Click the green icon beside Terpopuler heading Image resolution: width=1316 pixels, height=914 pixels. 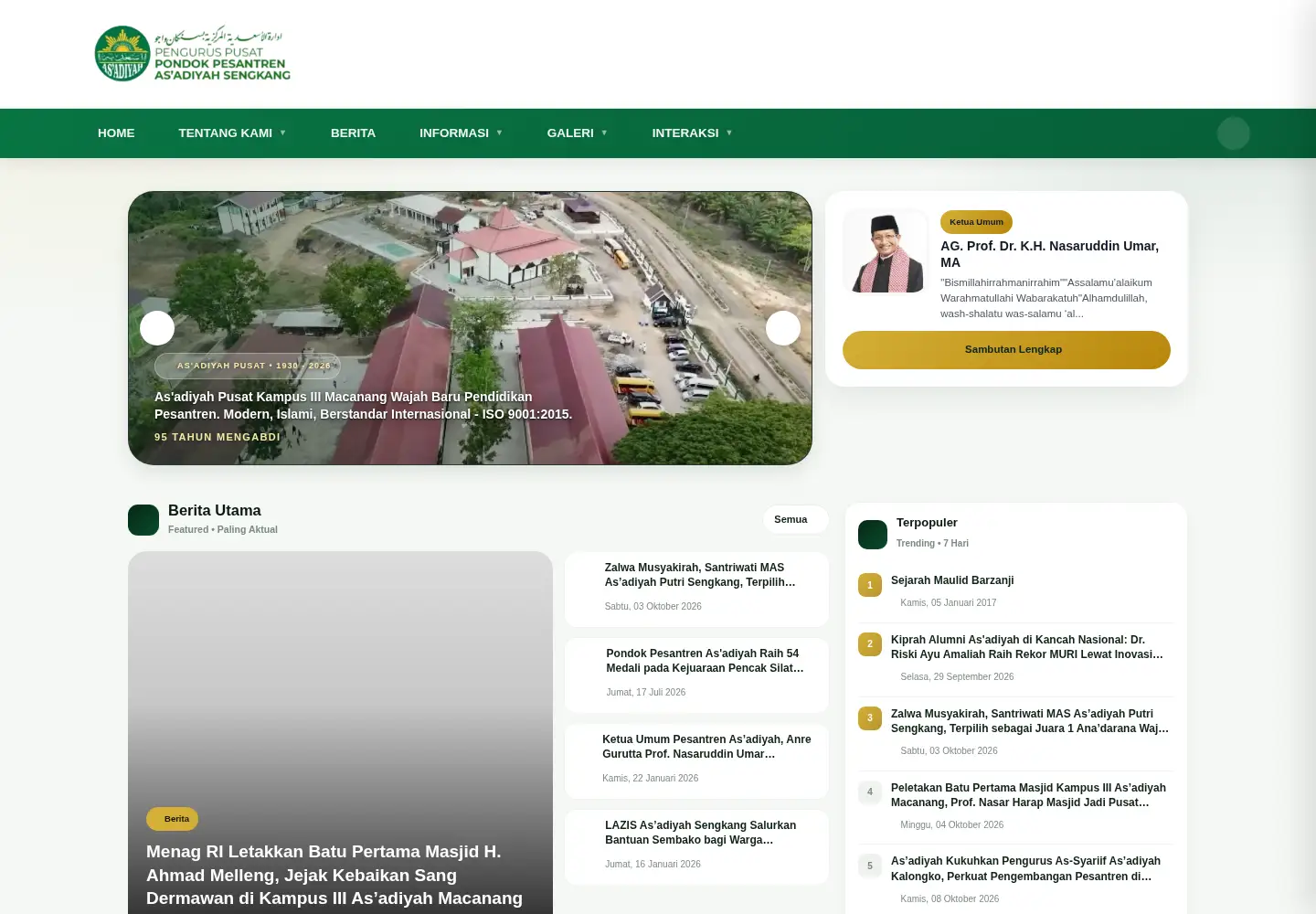coord(873,535)
